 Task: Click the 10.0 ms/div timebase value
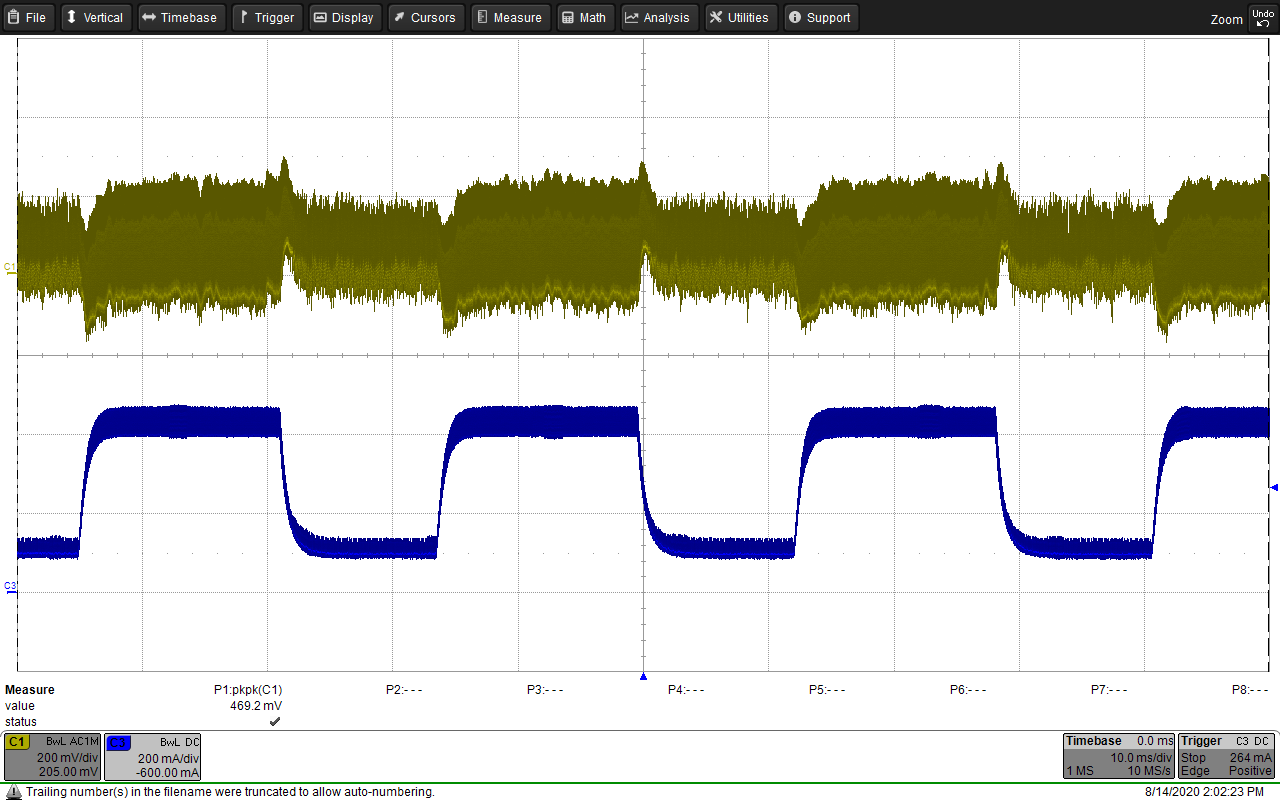click(x=1141, y=758)
